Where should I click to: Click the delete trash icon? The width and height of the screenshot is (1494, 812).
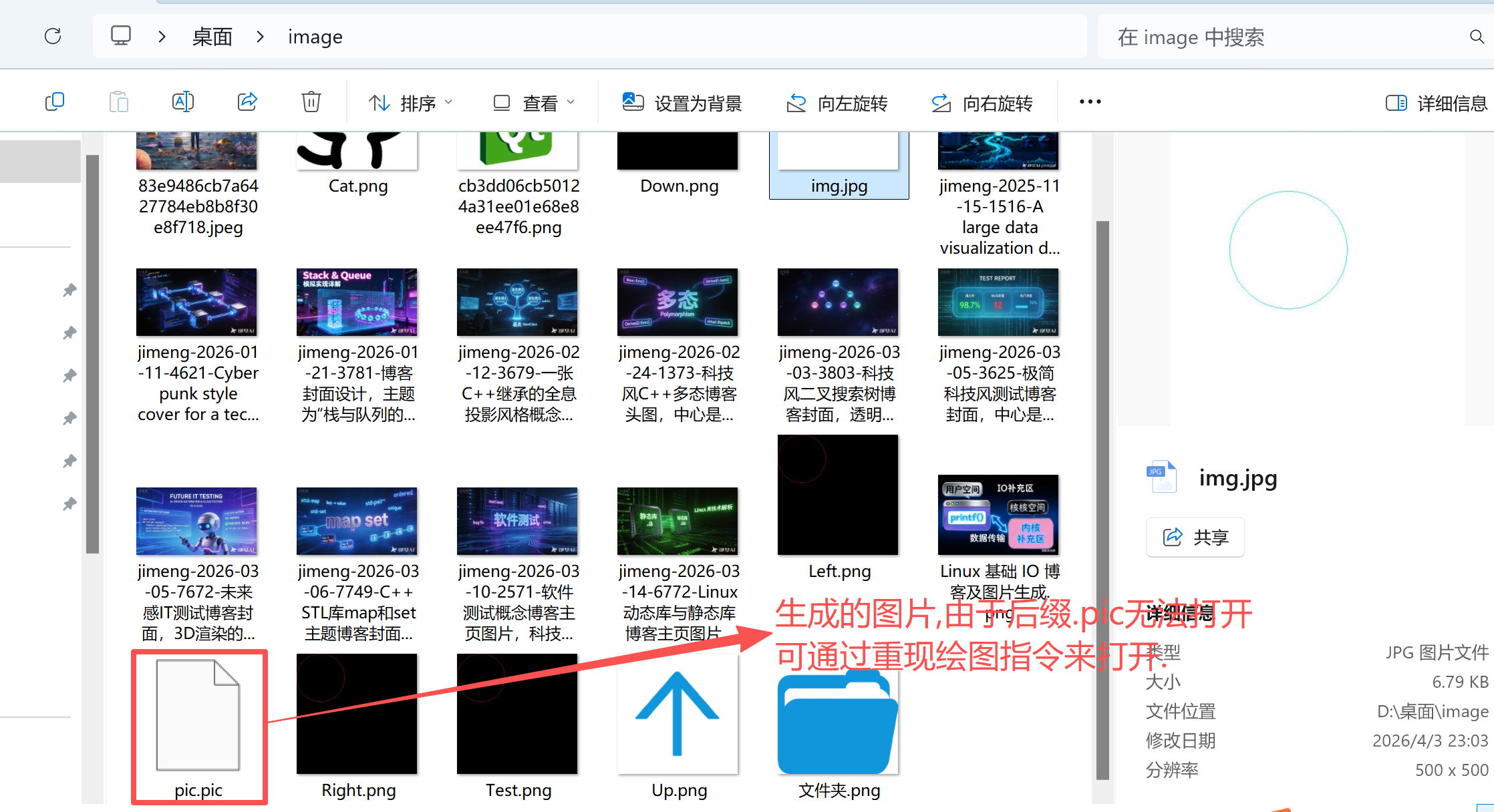(311, 102)
